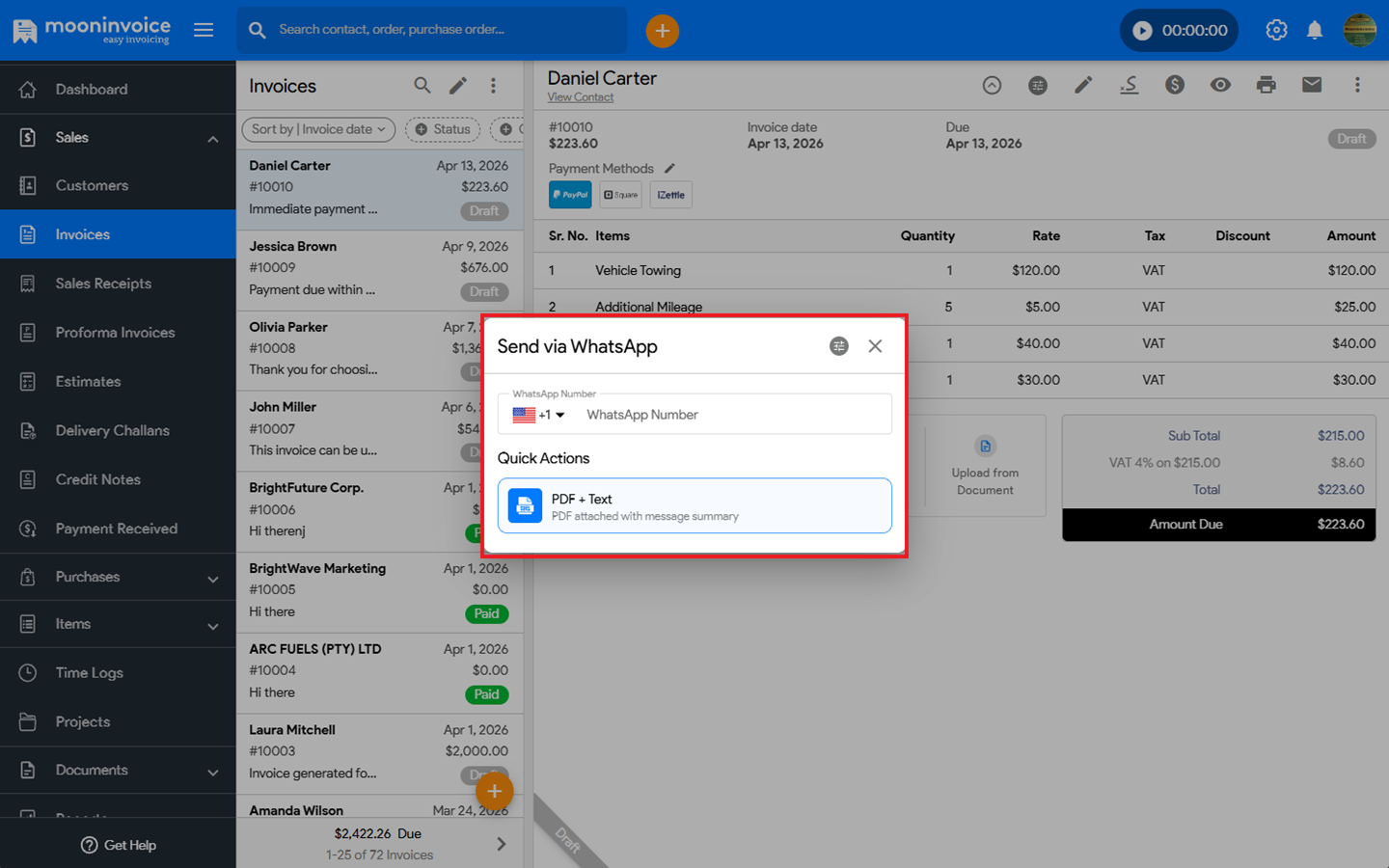Select the PDF + Text quick action
This screenshot has width=1389, height=868.
click(x=694, y=506)
